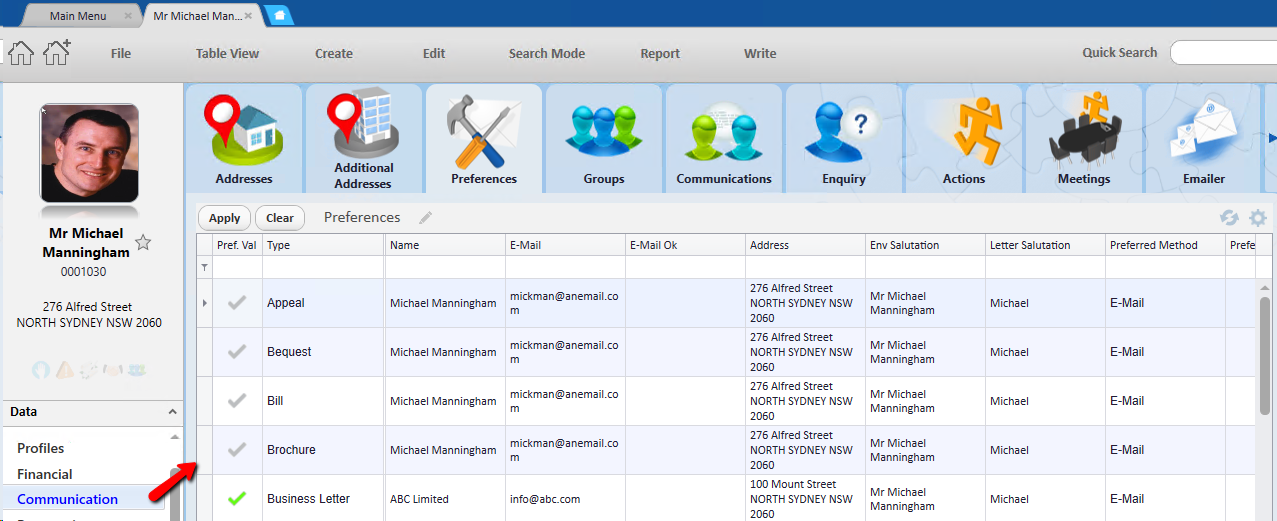Image resolution: width=1277 pixels, height=521 pixels.
Task: Open the Meetings icon
Action: [x=1084, y=139]
